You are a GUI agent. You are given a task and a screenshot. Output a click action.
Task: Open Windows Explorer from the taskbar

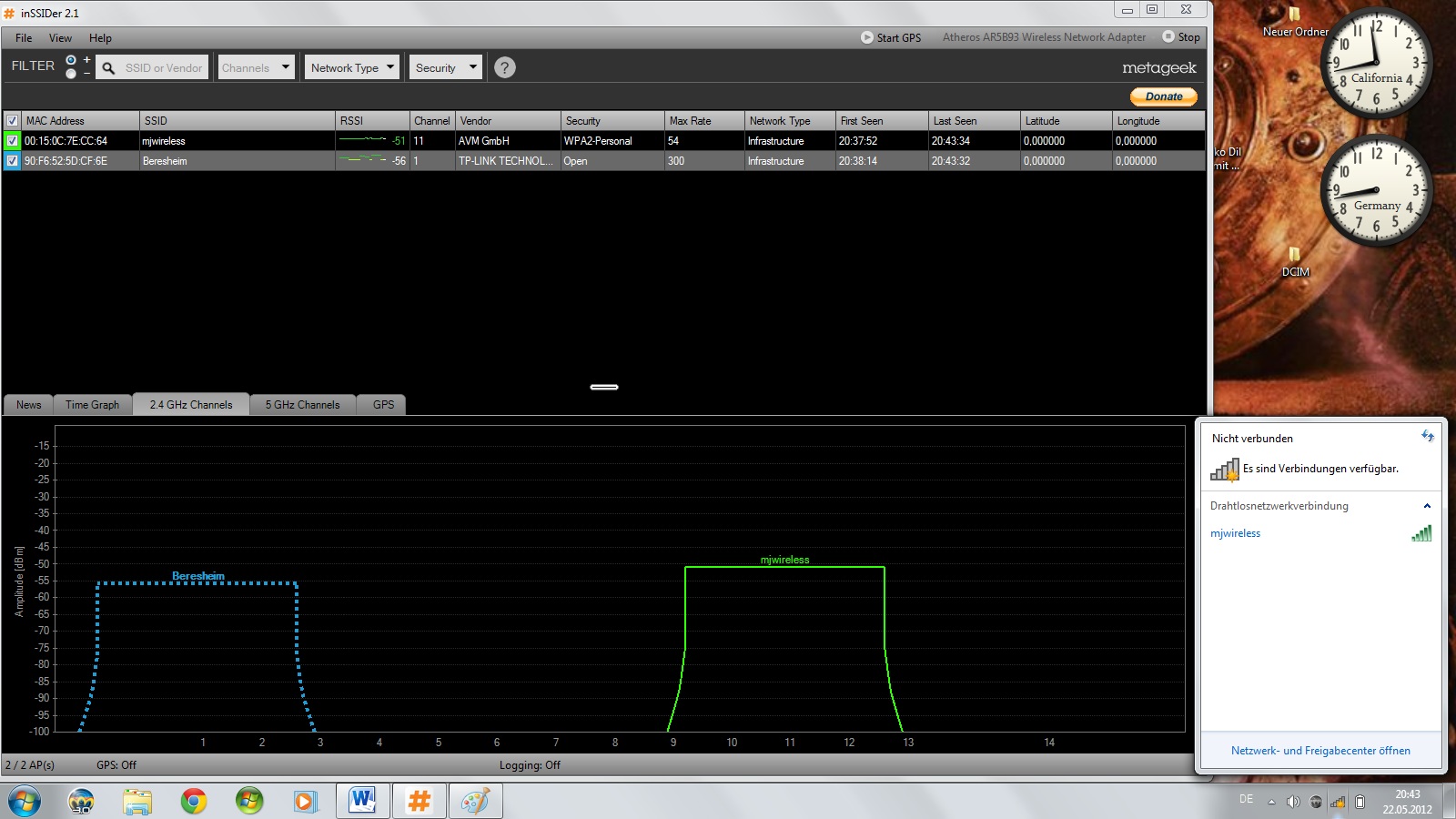tap(137, 802)
